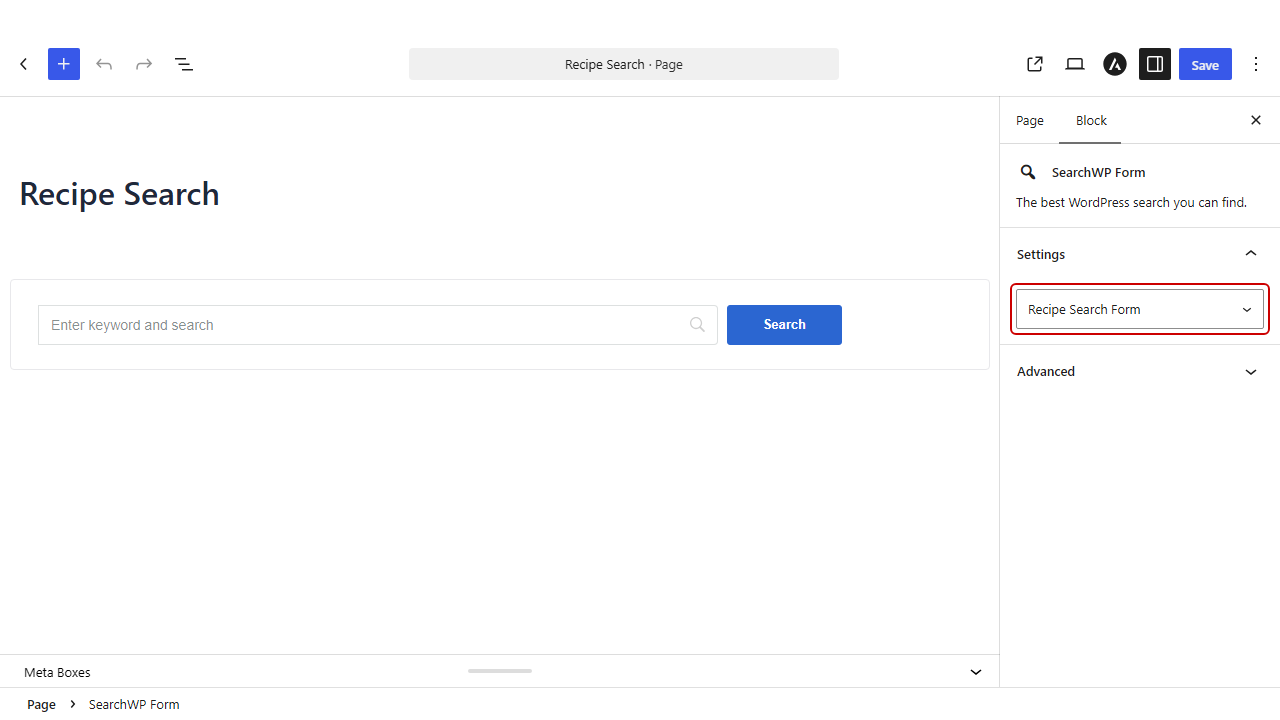This screenshot has width=1280, height=720.
Task: Open the Astra settings icon
Action: [1115, 64]
